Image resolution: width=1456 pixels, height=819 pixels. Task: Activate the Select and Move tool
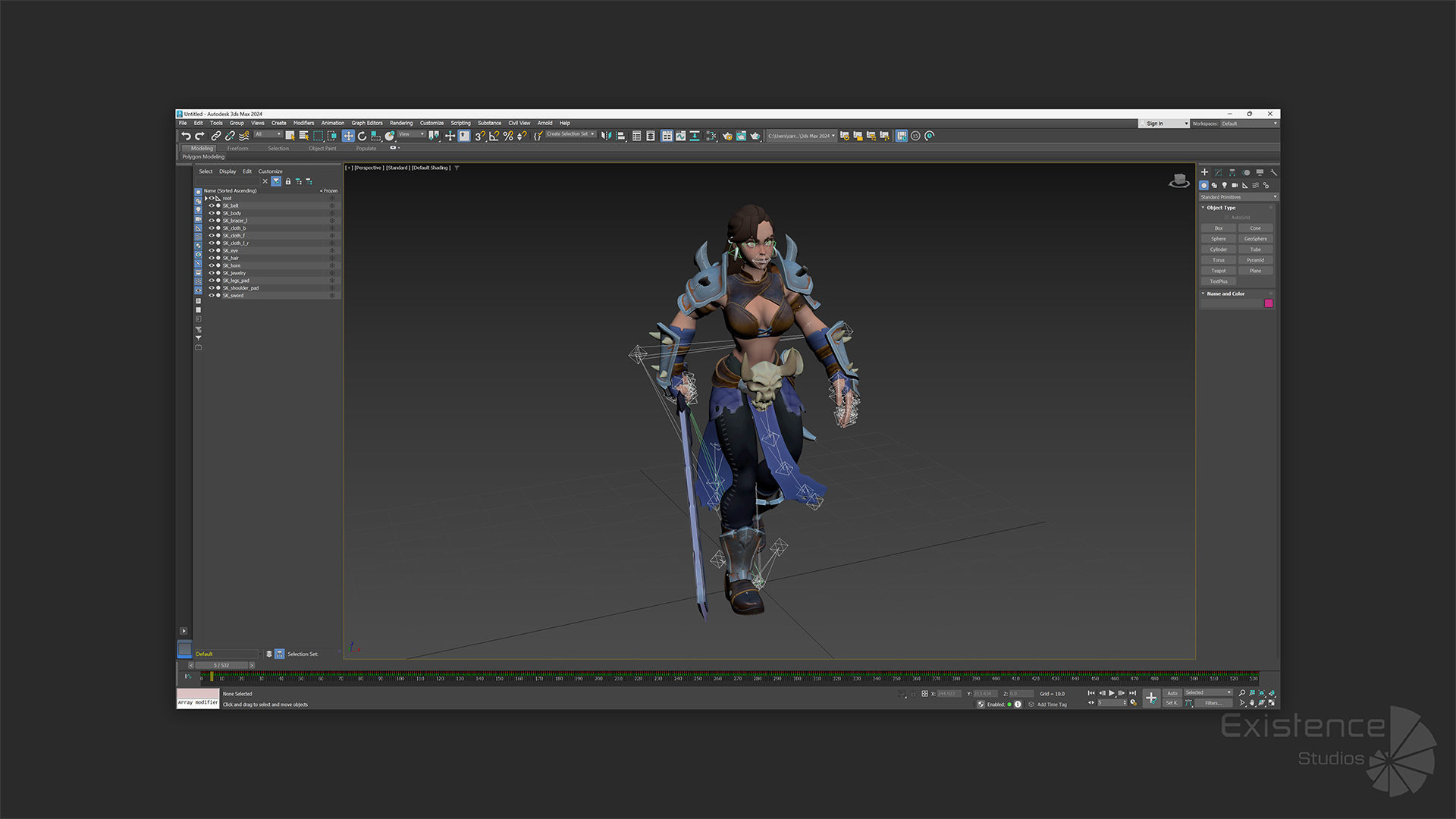pyautogui.click(x=348, y=136)
